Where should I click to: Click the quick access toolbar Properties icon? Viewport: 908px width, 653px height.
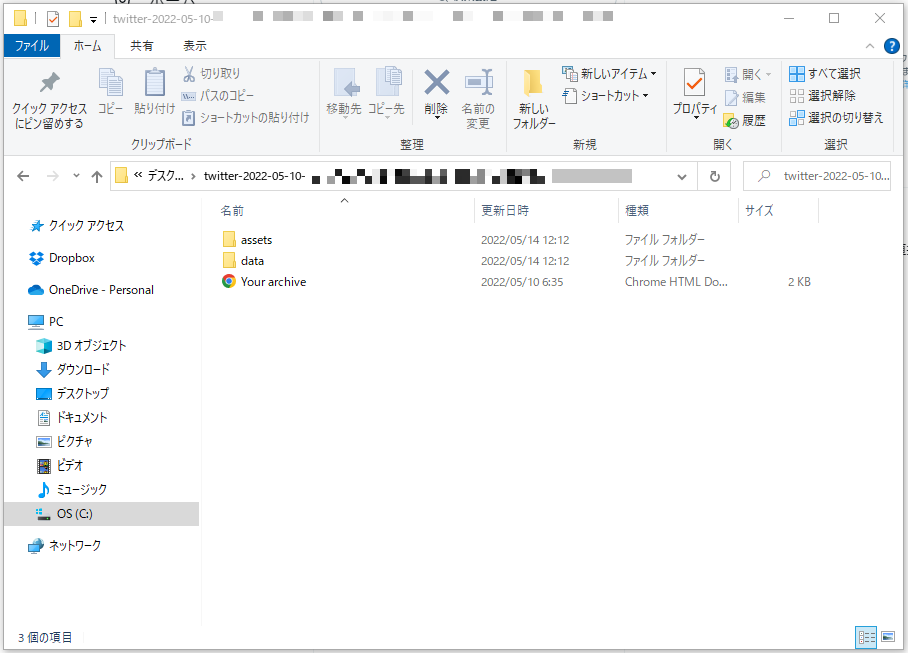point(53,19)
